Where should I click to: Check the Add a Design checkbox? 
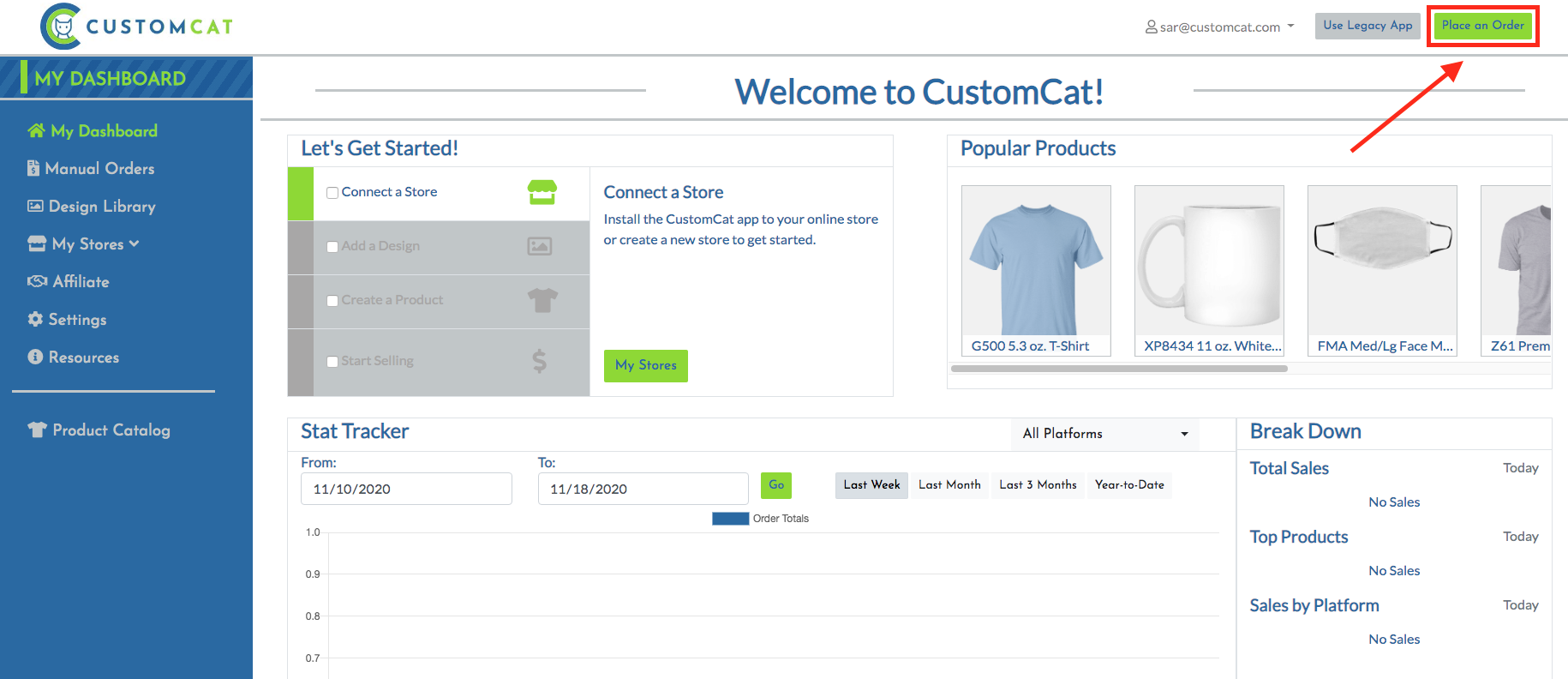click(332, 247)
